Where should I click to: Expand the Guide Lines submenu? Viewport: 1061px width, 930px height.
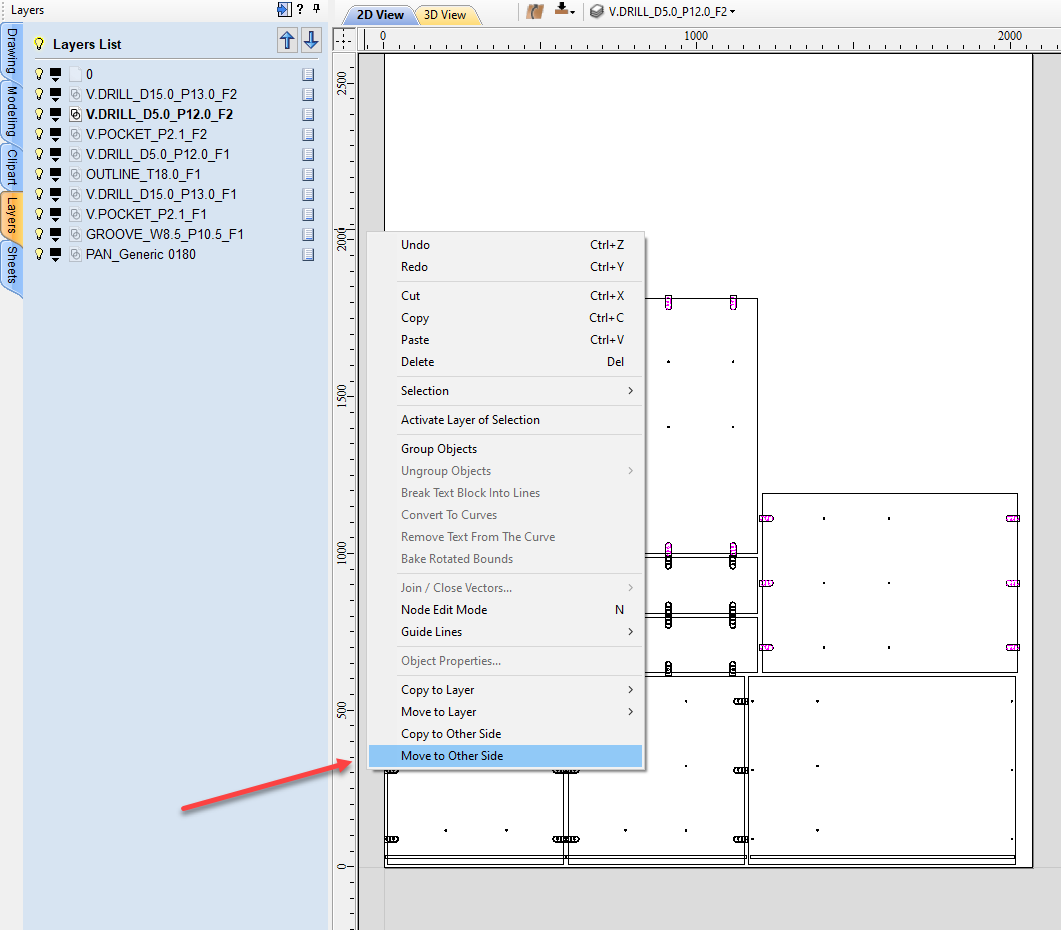coord(505,632)
